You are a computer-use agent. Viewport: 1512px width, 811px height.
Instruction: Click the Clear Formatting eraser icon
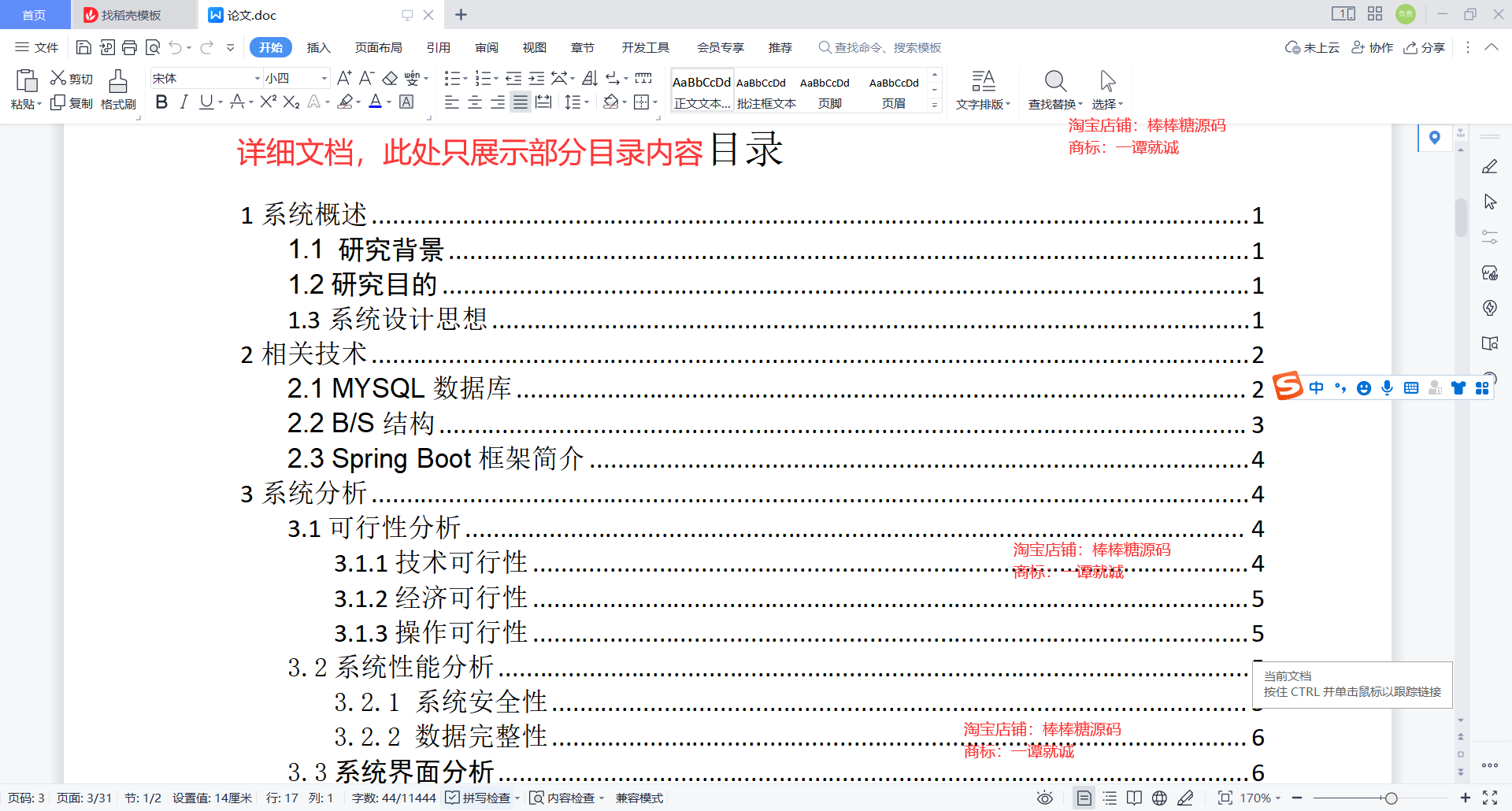tap(390, 78)
